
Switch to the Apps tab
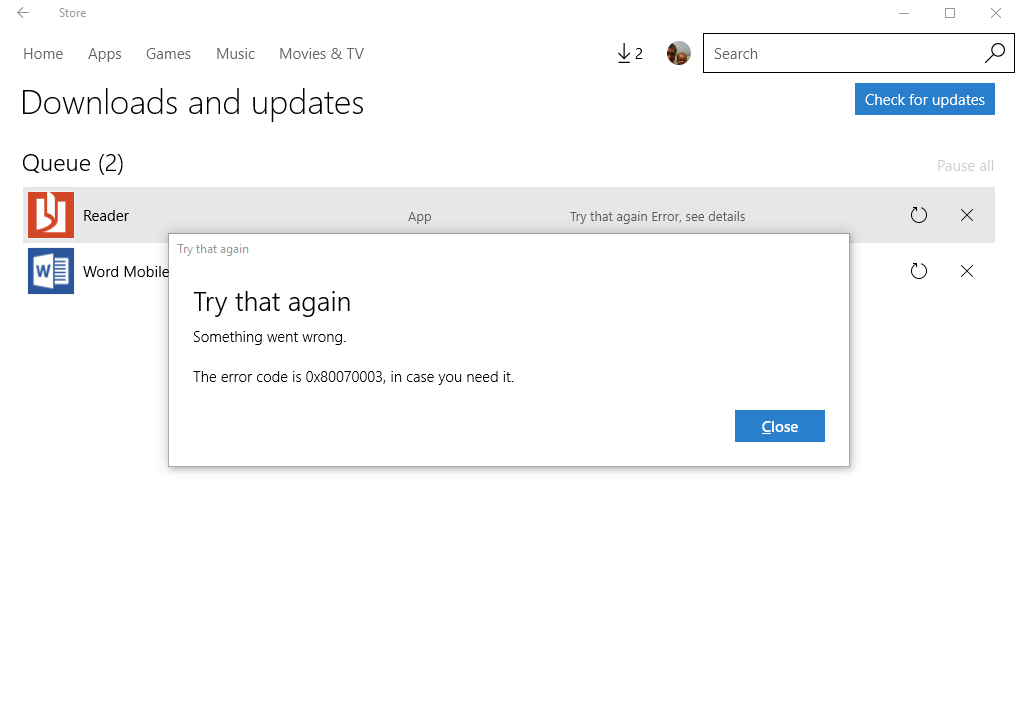[x=105, y=54]
